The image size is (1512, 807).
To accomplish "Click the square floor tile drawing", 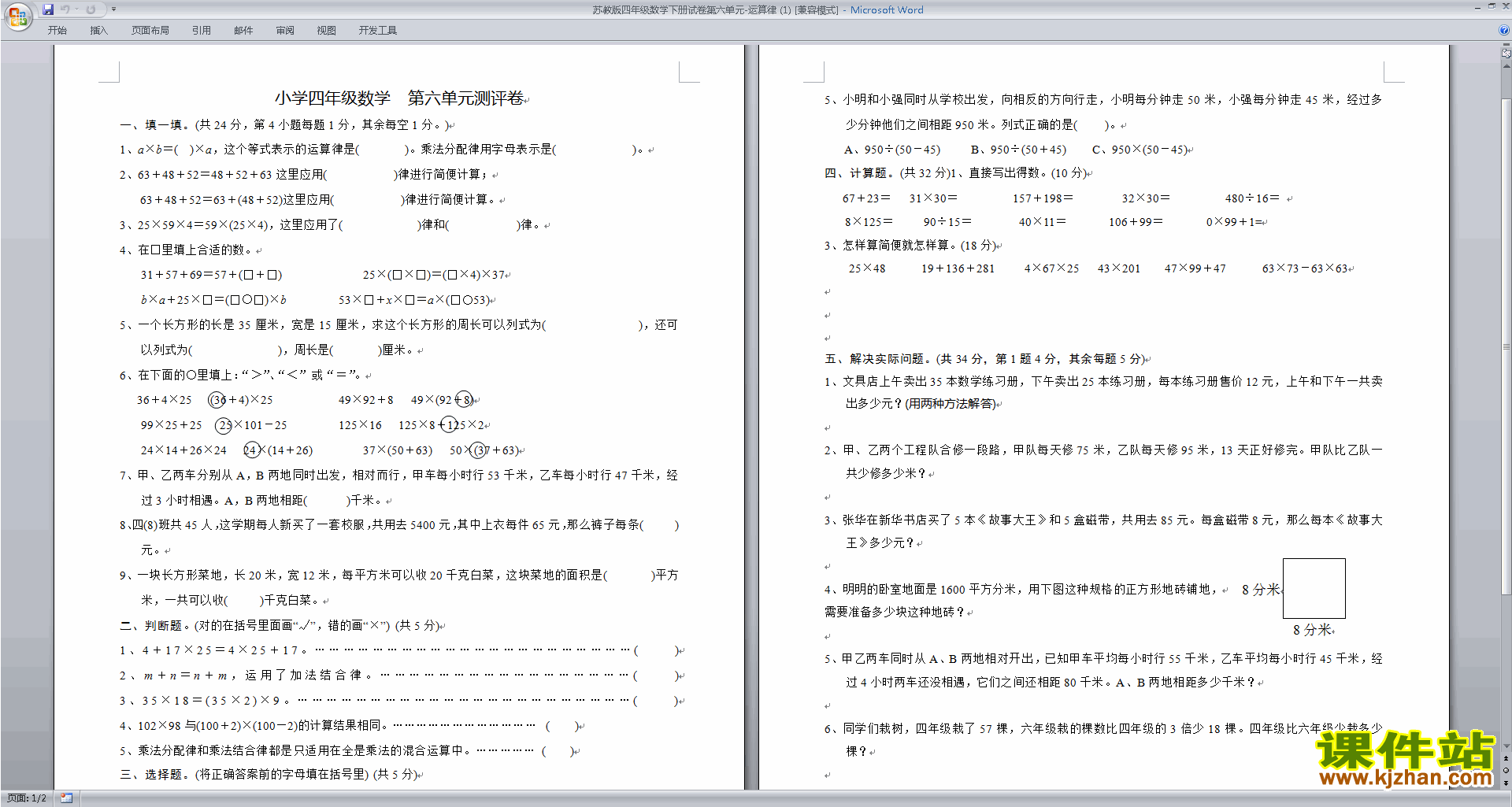I will [x=1314, y=588].
